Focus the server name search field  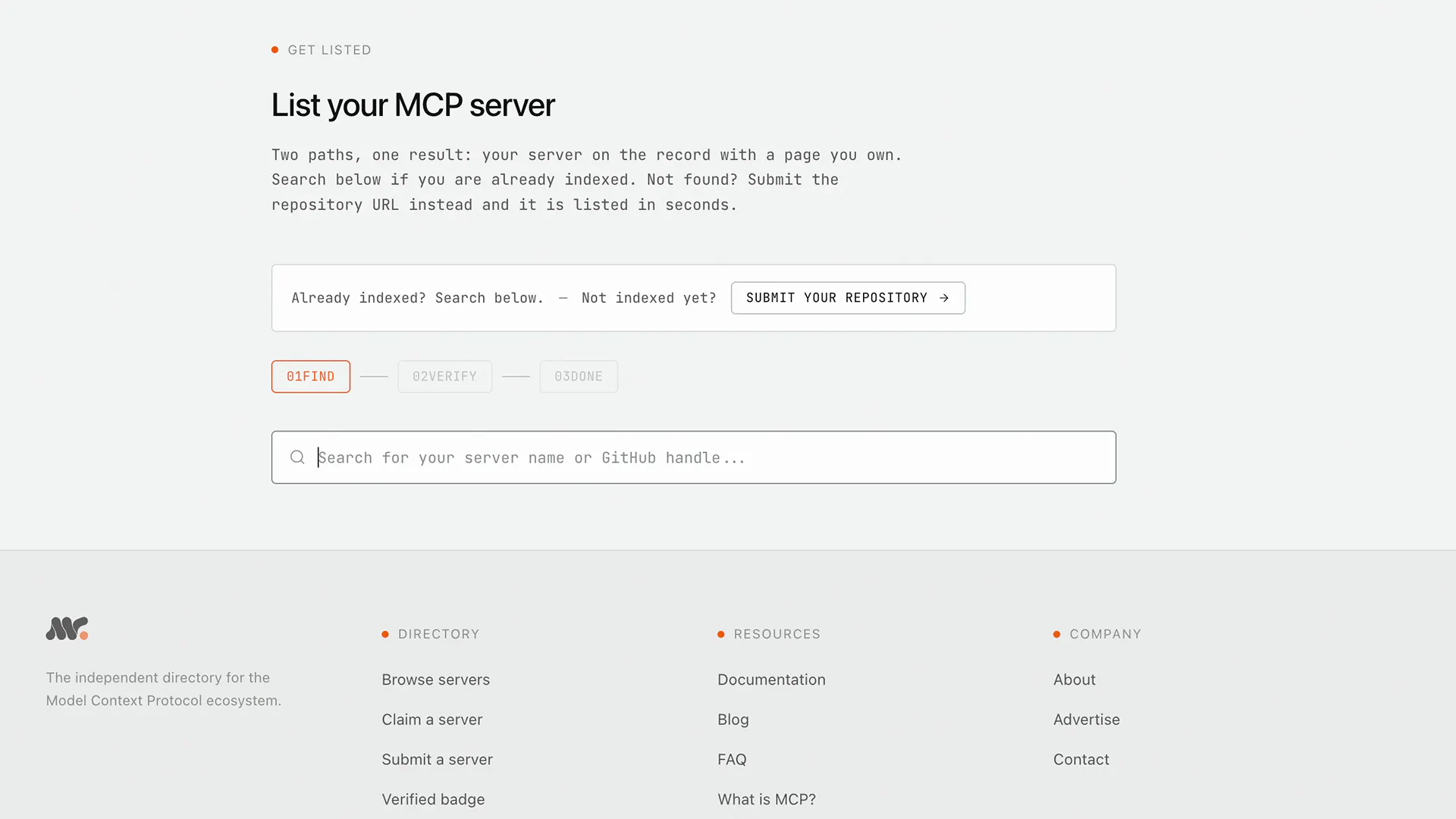[x=694, y=457]
